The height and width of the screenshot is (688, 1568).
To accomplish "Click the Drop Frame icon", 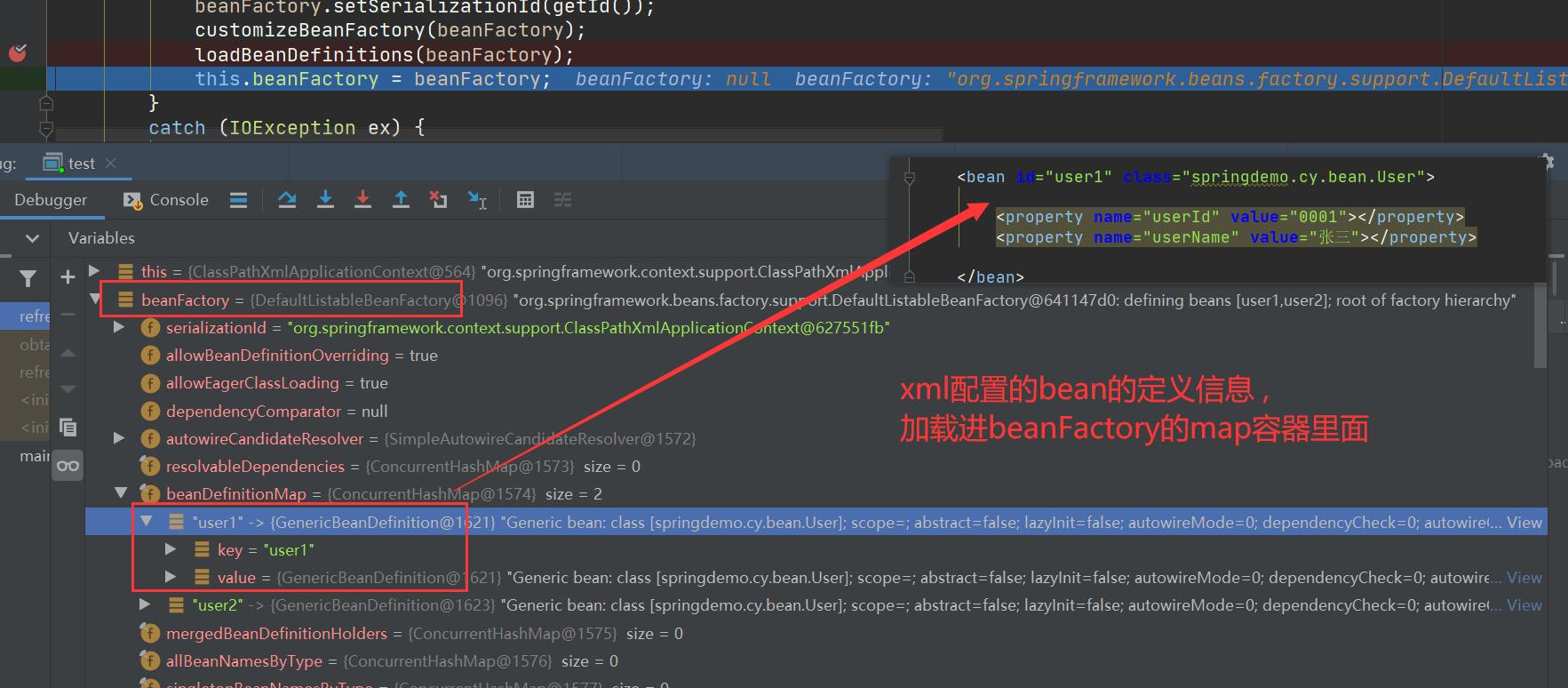I will 438,200.
